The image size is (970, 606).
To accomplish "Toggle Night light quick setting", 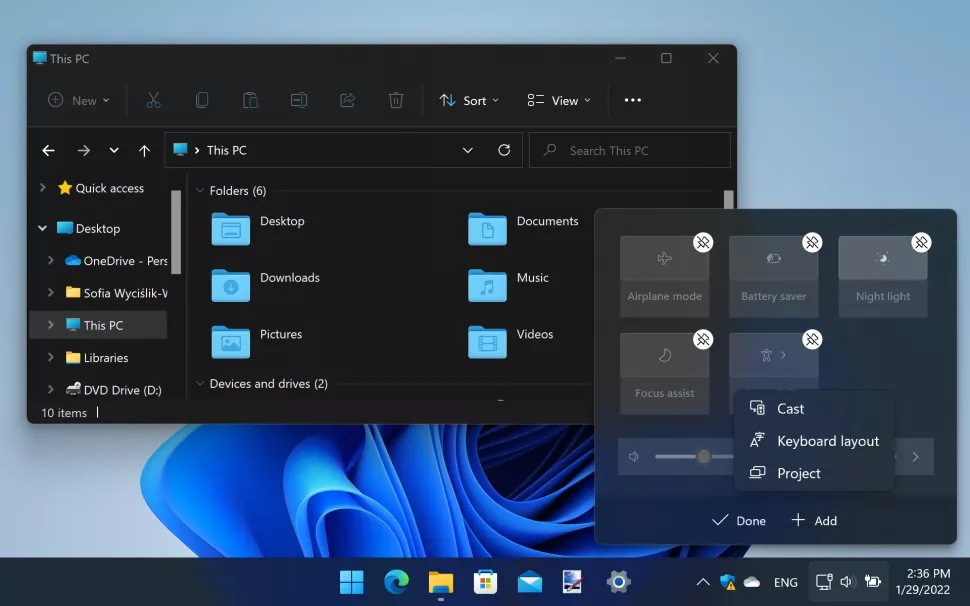I will tap(883, 258).
